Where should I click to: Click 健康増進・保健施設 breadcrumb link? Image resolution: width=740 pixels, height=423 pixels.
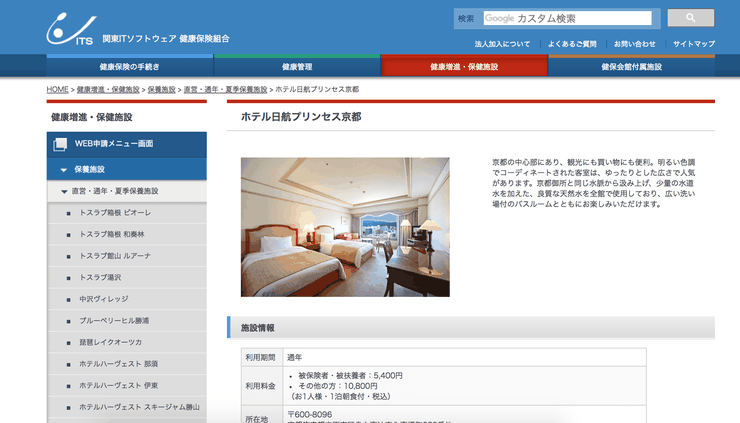pos(108,89)
